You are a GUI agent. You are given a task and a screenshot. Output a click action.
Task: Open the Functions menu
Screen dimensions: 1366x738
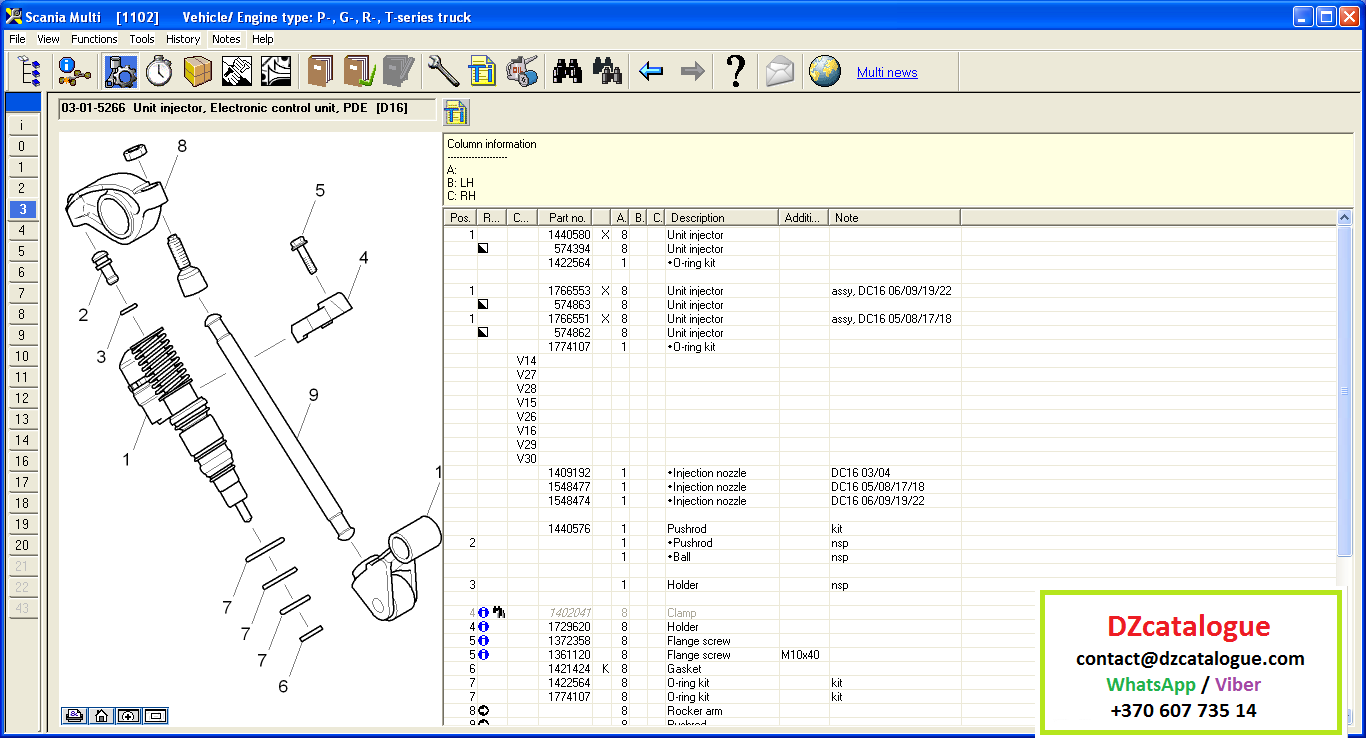(94, 39)
